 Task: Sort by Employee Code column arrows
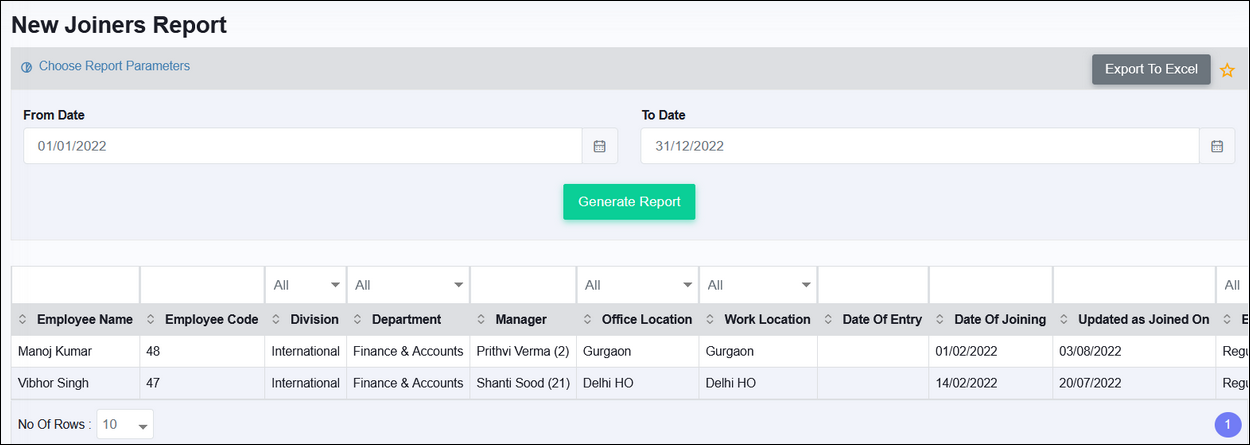[x=151, y=320]
